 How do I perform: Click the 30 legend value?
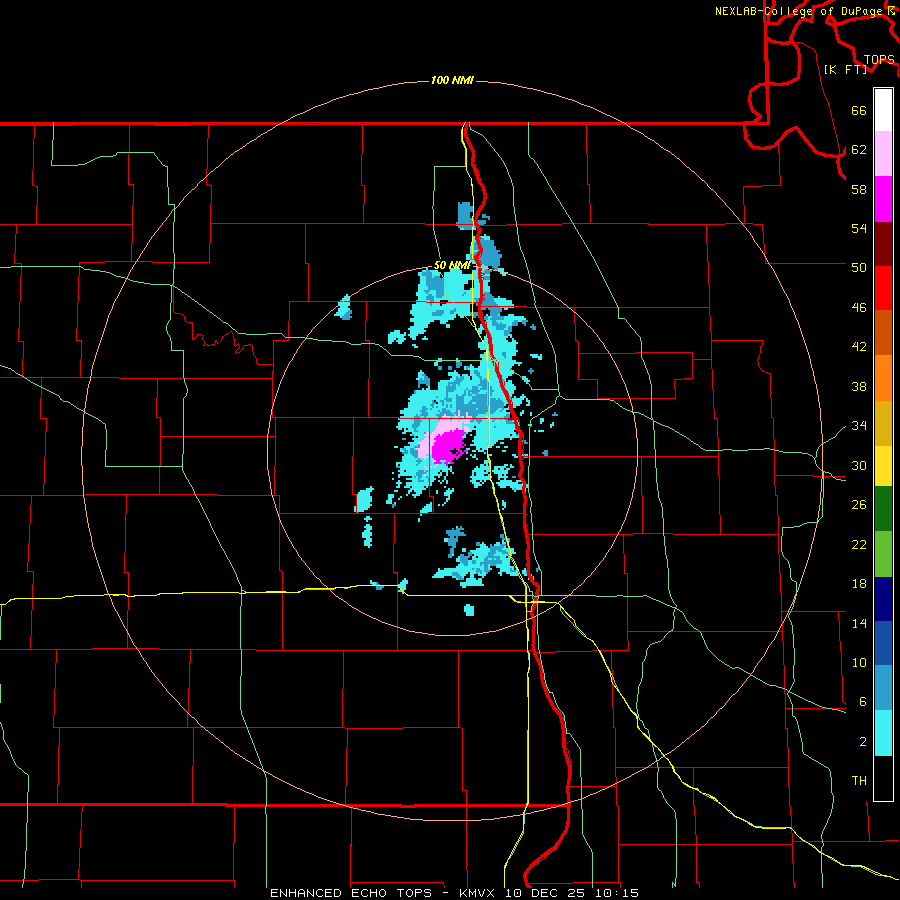point(859,465)
